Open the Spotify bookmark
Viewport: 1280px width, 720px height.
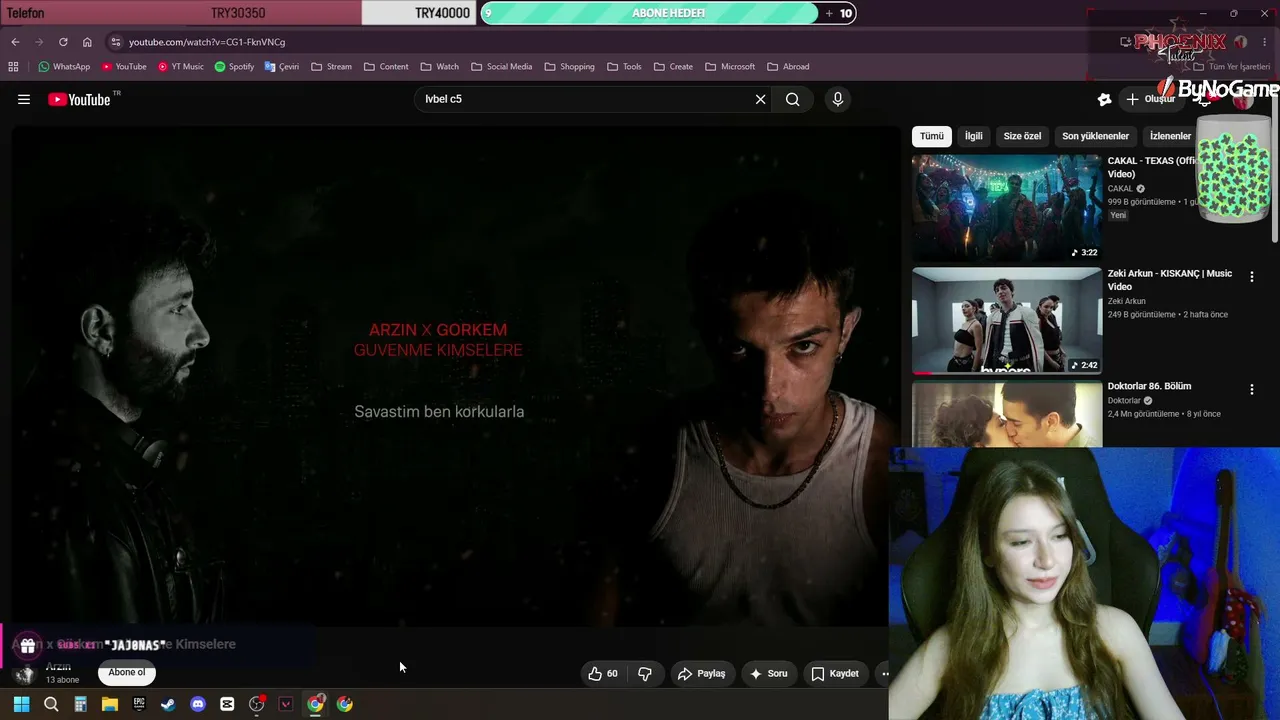(x=234, y=67)
